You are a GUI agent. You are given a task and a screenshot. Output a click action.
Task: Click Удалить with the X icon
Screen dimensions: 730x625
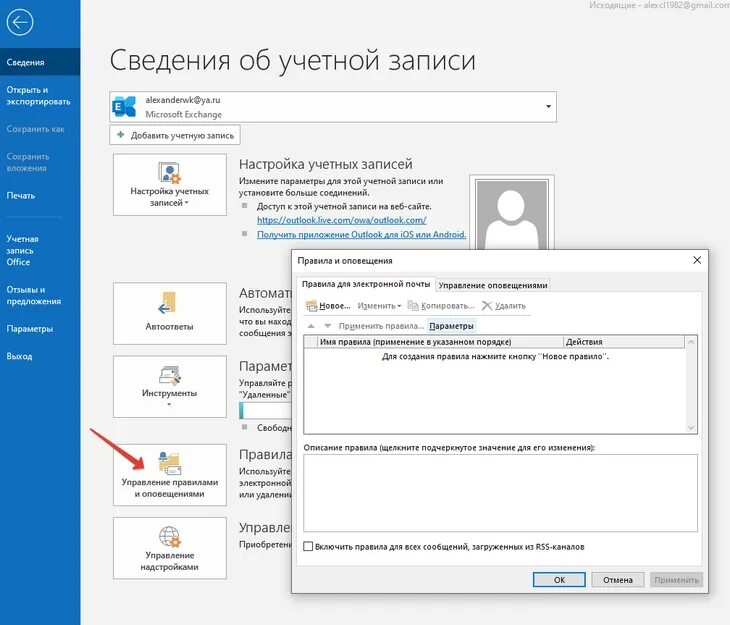tap(504, 306)
